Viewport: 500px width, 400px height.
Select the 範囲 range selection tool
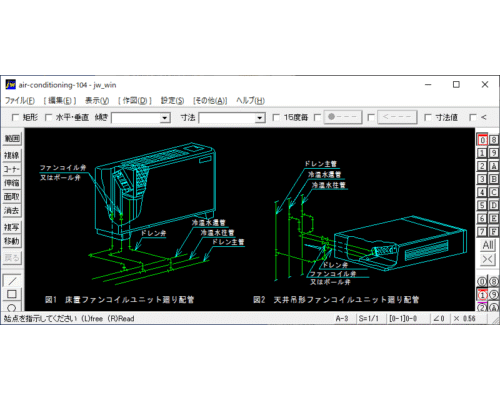pos(12,138)
